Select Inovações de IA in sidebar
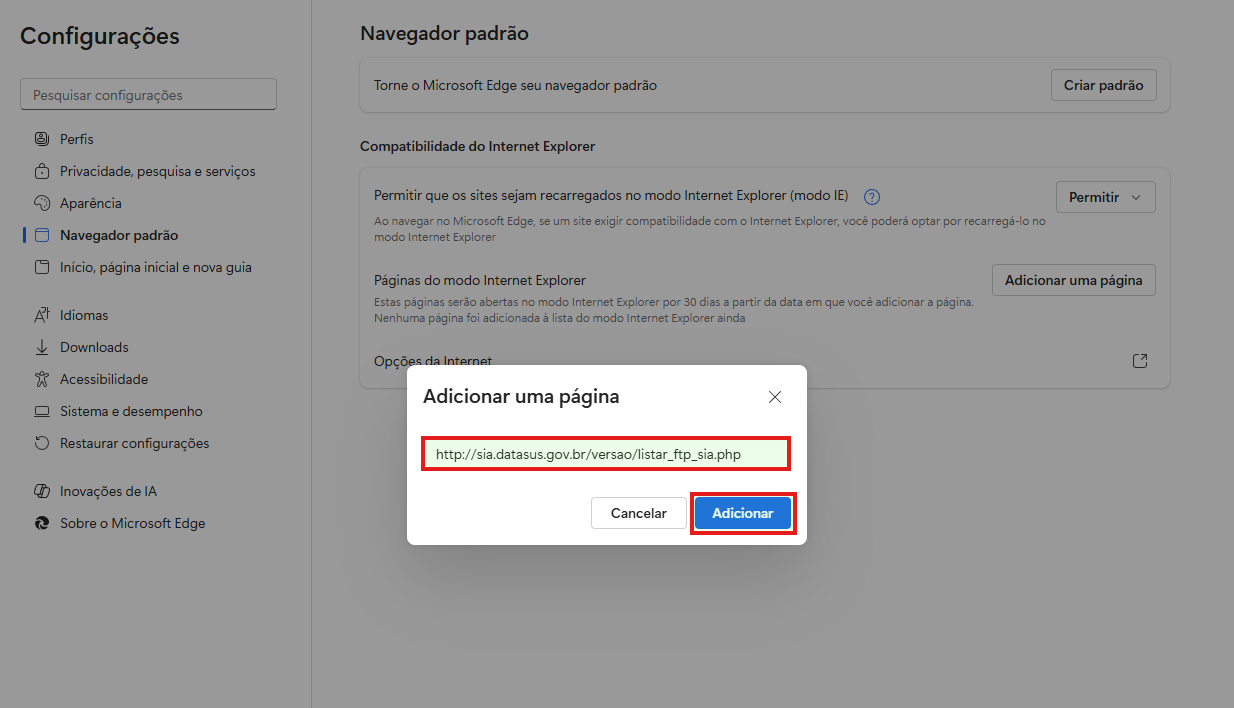1234x708 pixels. (x=108, y=491)
